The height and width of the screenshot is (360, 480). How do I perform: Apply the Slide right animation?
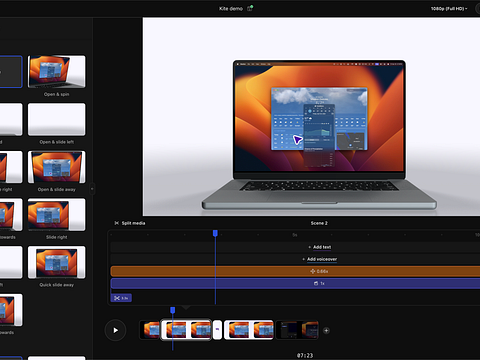pos(57,215)
